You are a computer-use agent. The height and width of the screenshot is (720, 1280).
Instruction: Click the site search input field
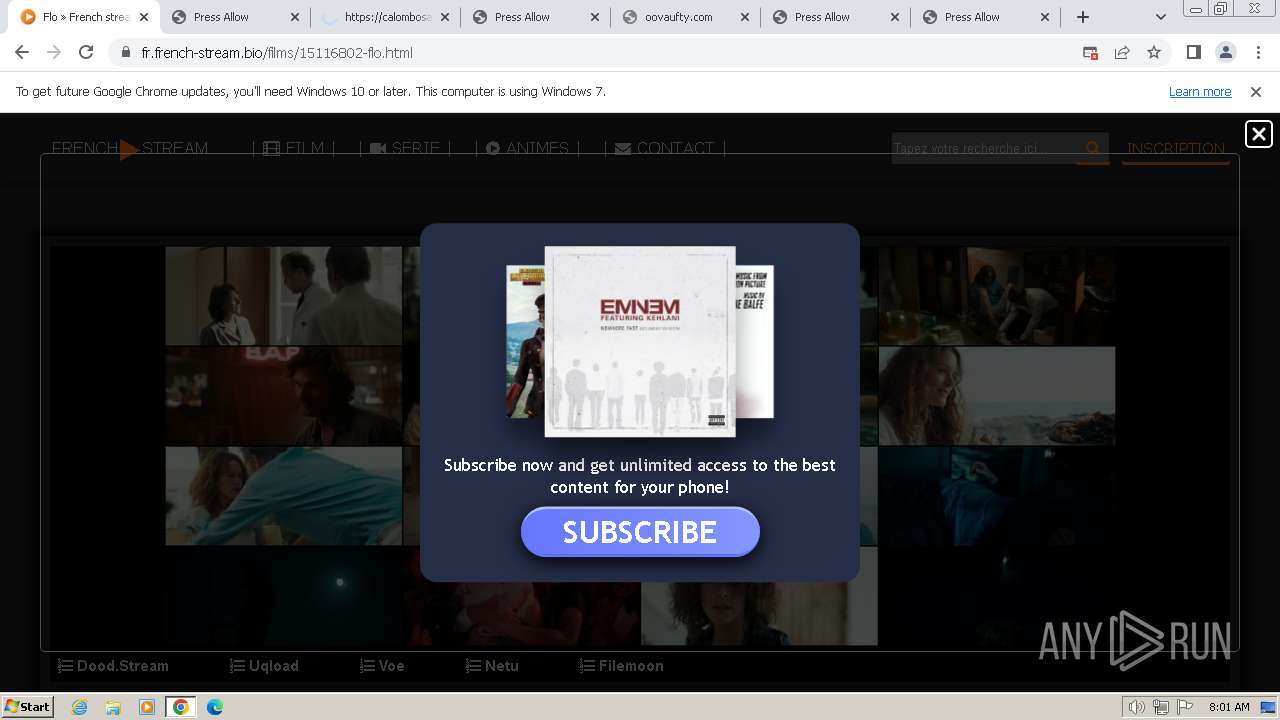pyautogui.click(x=984, y=148)
